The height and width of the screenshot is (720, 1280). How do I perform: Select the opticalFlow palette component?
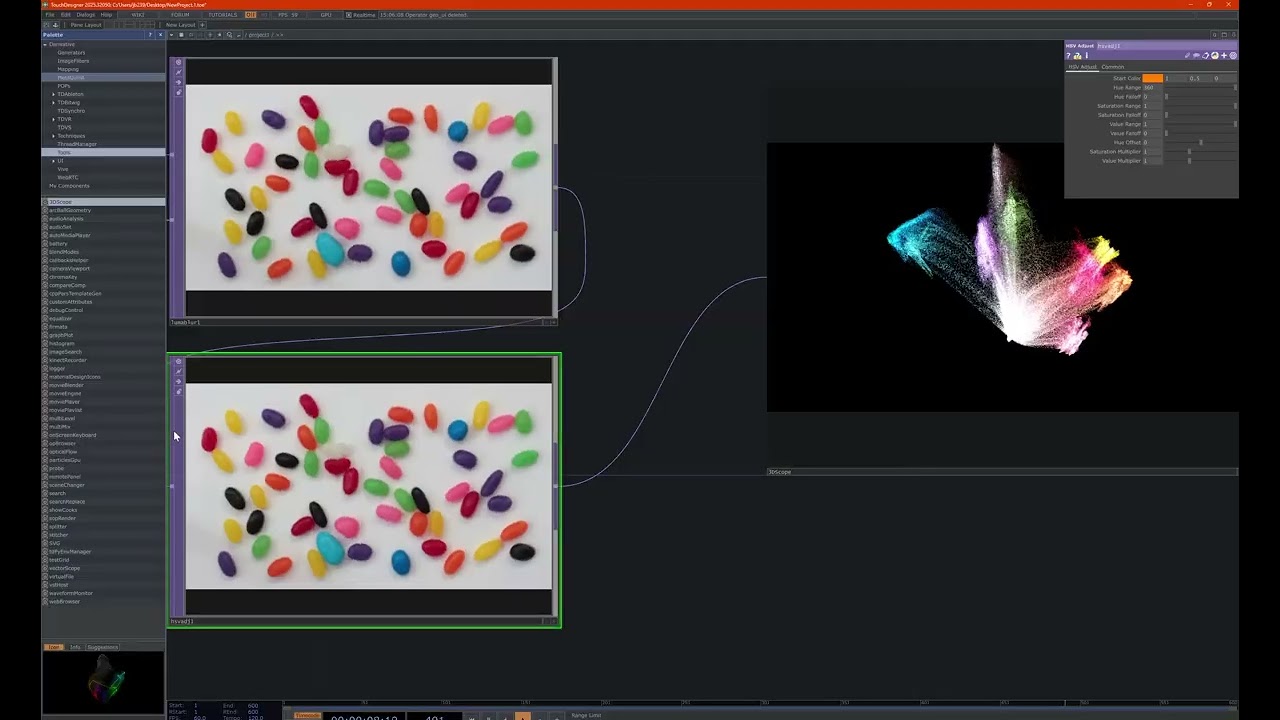click(62, 451)
